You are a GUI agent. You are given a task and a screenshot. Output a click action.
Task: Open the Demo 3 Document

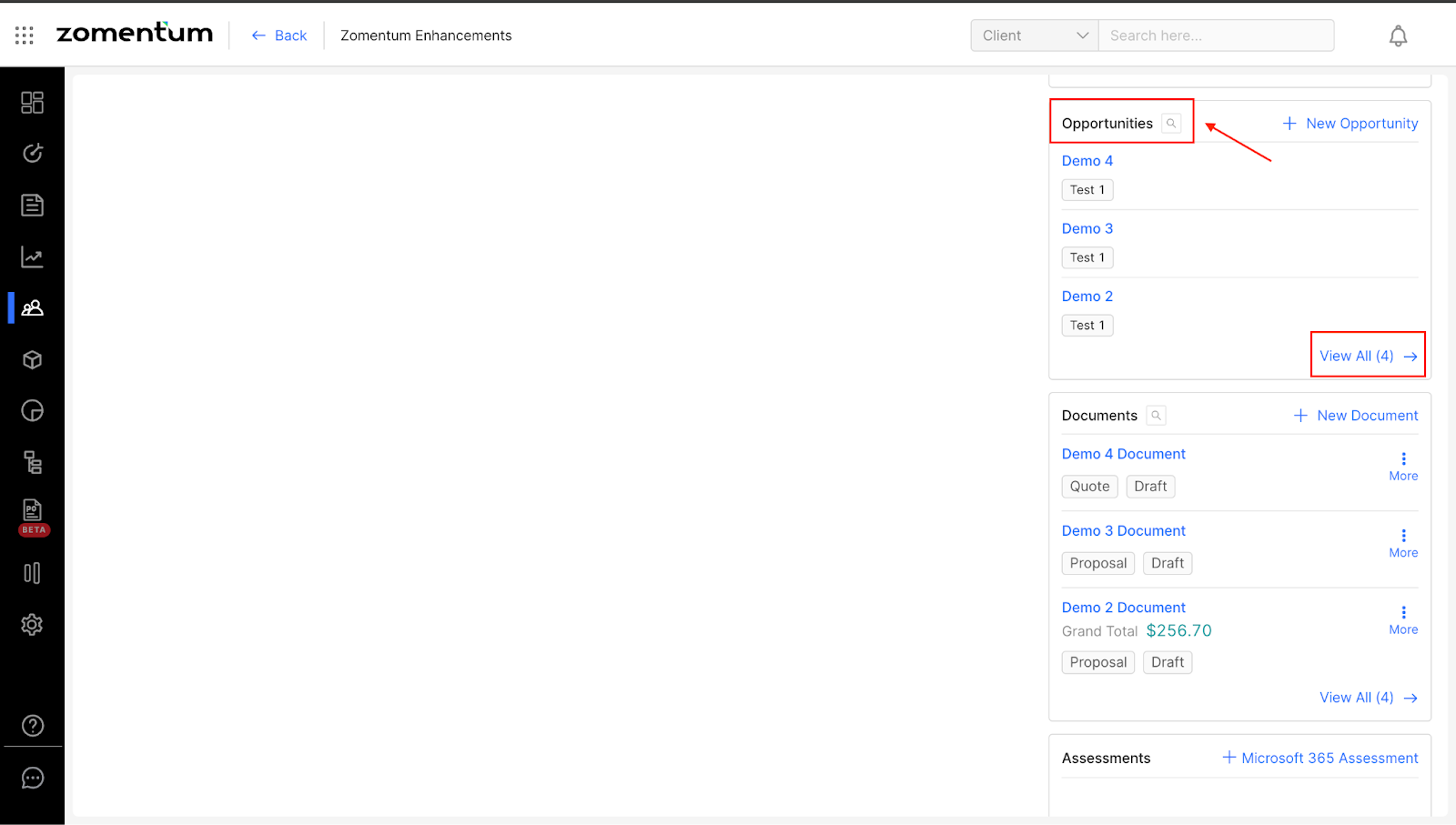(x=1124, y=531)
